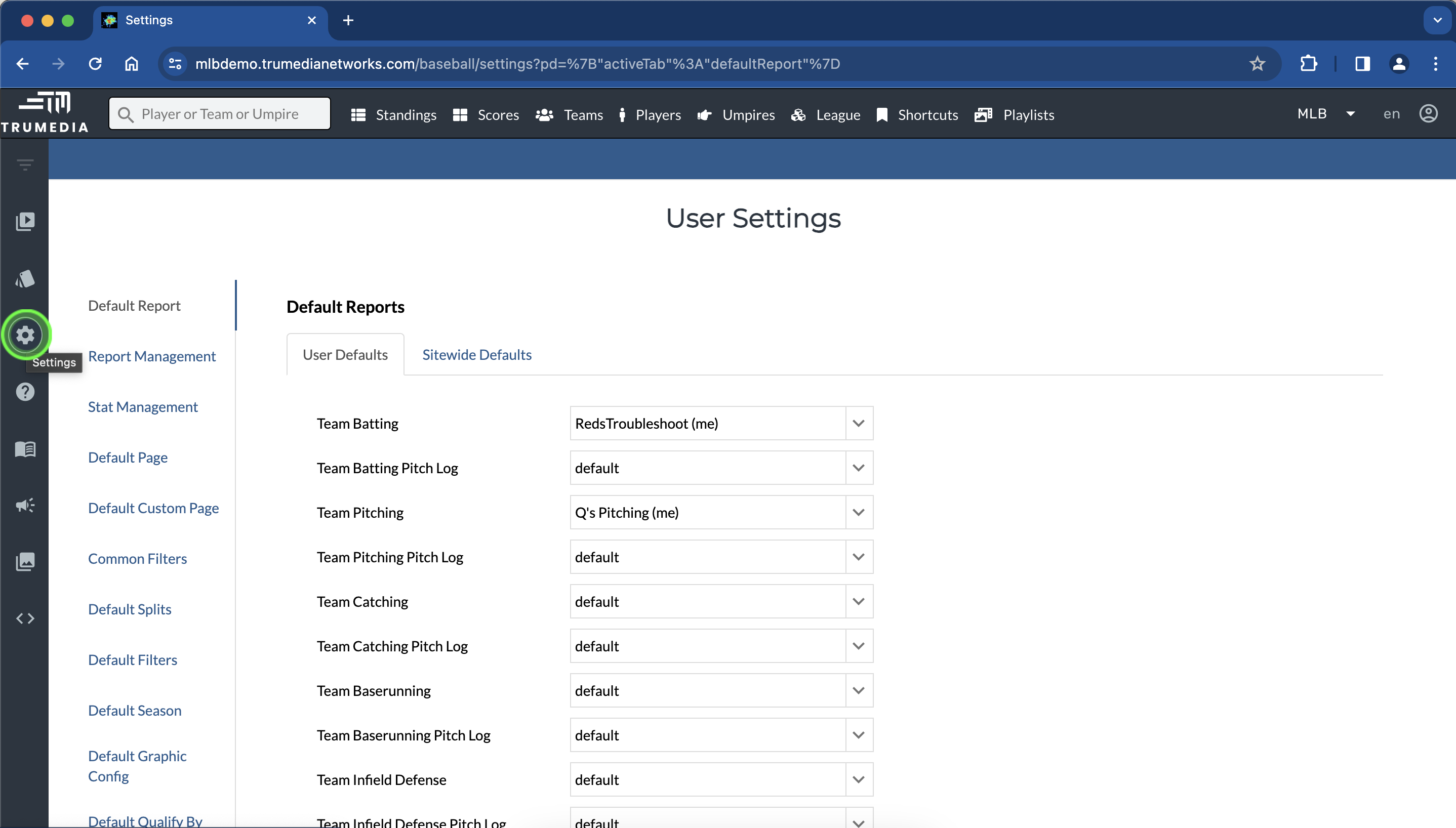Click the image gallery sidebar icon

click(x=25, y=562)
